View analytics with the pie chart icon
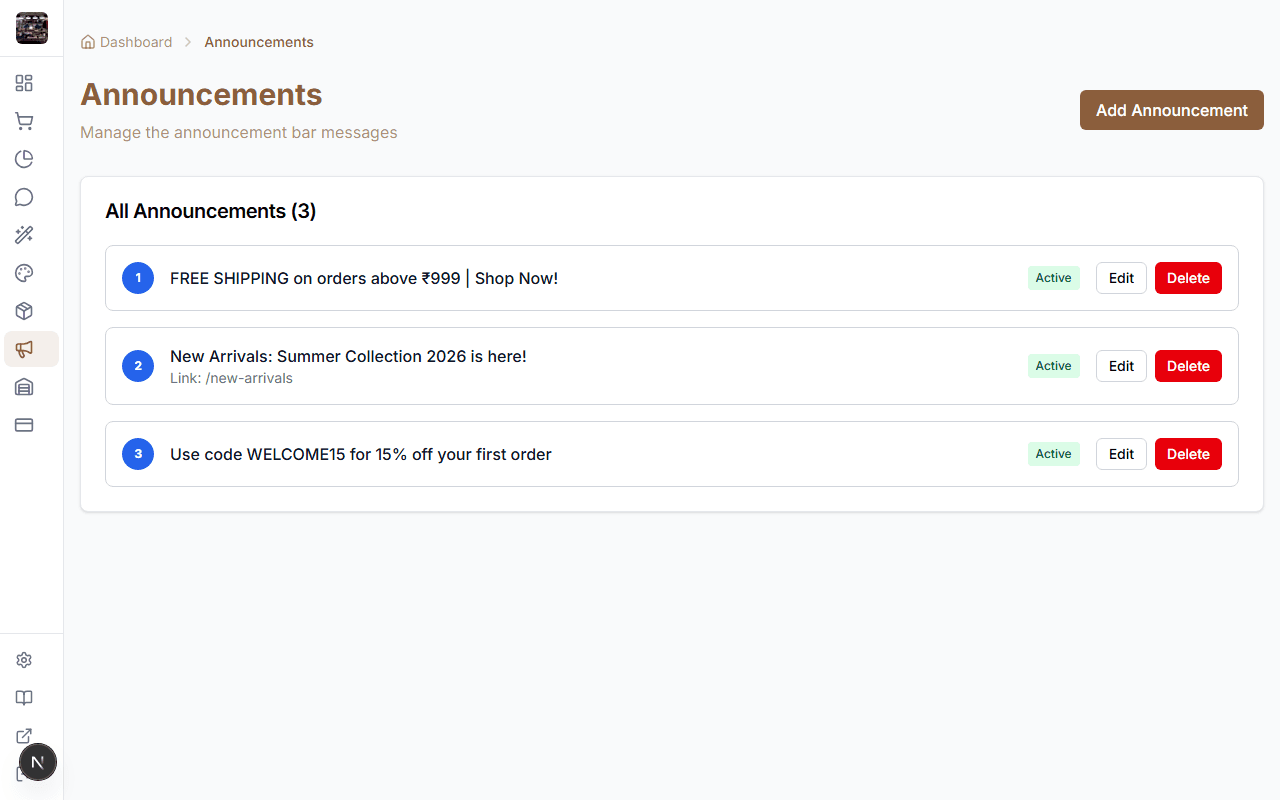The height and width of the screenshot is (800, 1280). click(24, 159)
